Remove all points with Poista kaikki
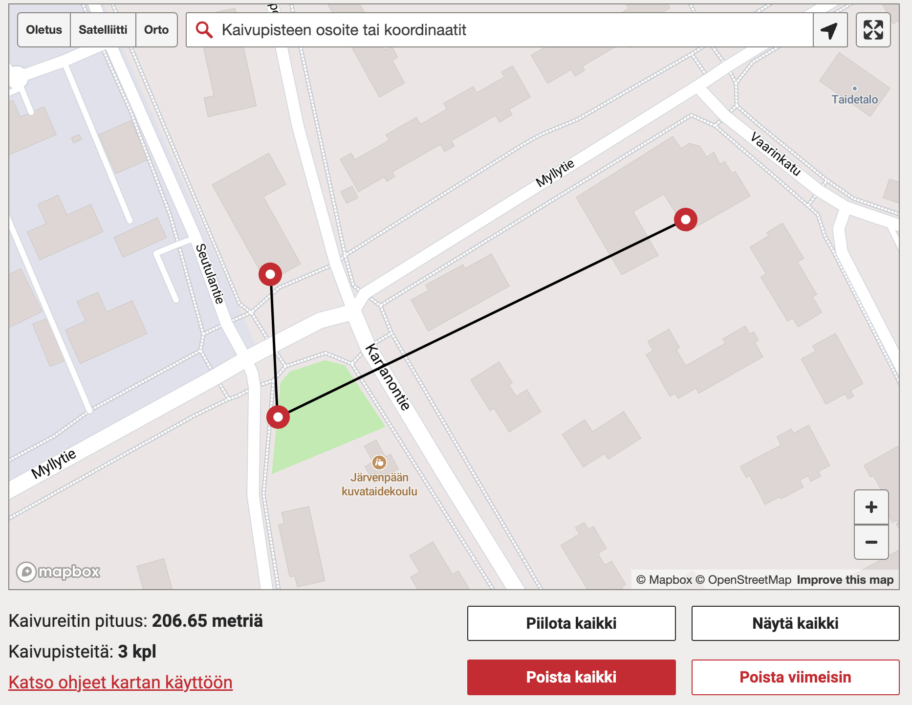 click(x=571, y=677)
